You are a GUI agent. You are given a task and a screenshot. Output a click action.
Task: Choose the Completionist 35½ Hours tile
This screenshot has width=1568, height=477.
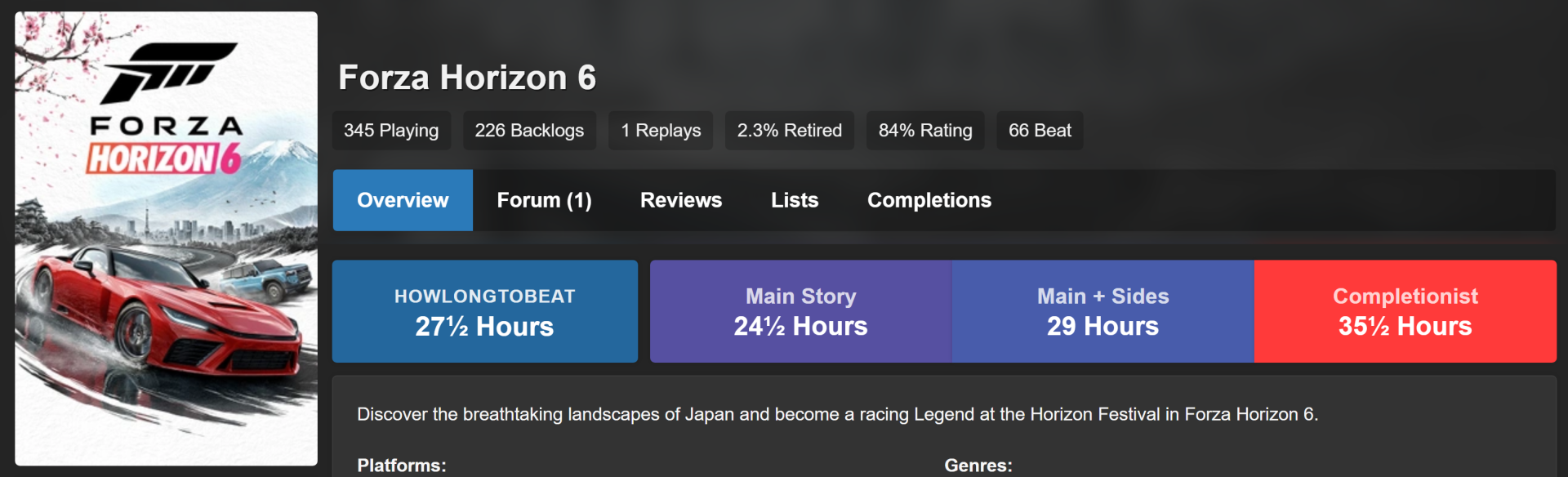(x=1405, y=311)
